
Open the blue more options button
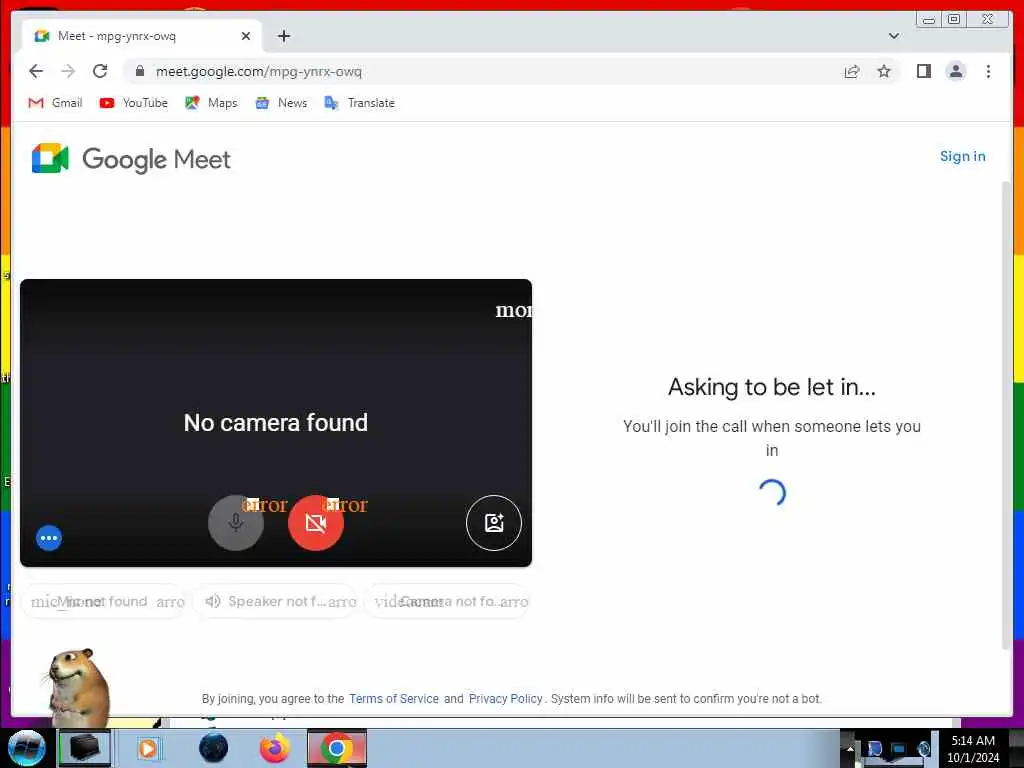[x=49, y=538]
